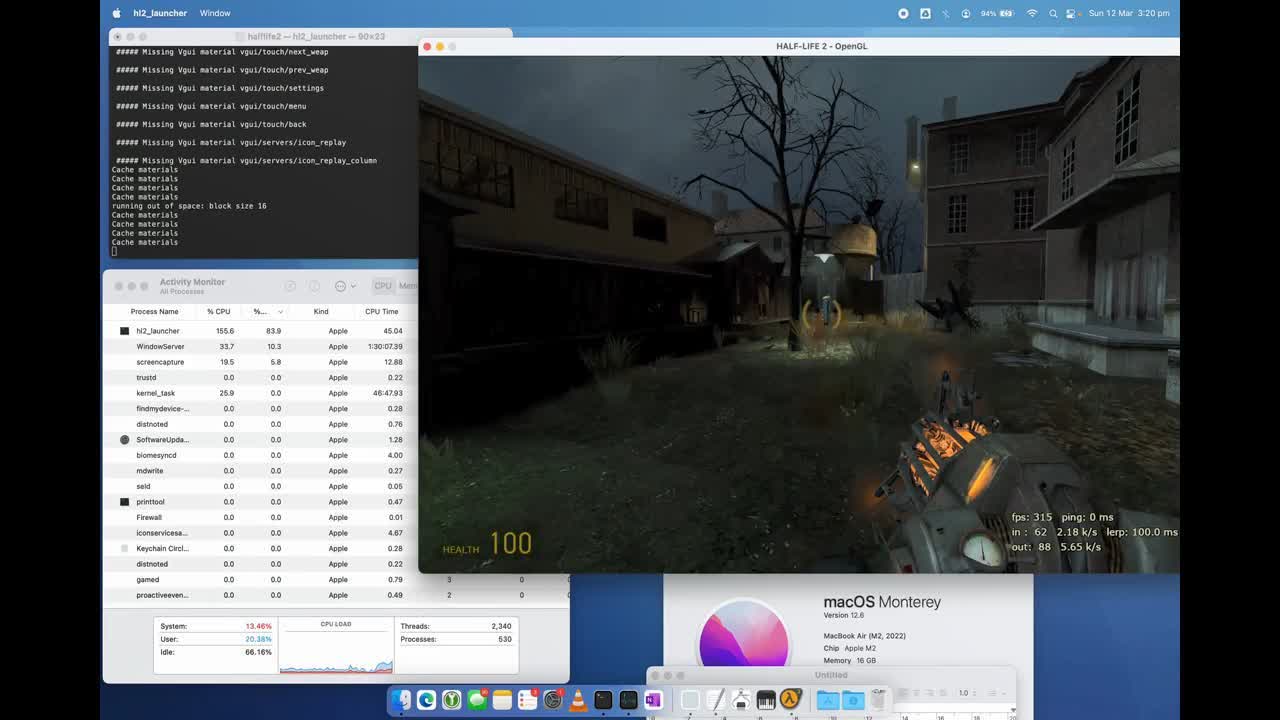1280x720 pixels.
Task: Select the biomesyncd process row
Action: 260,455
